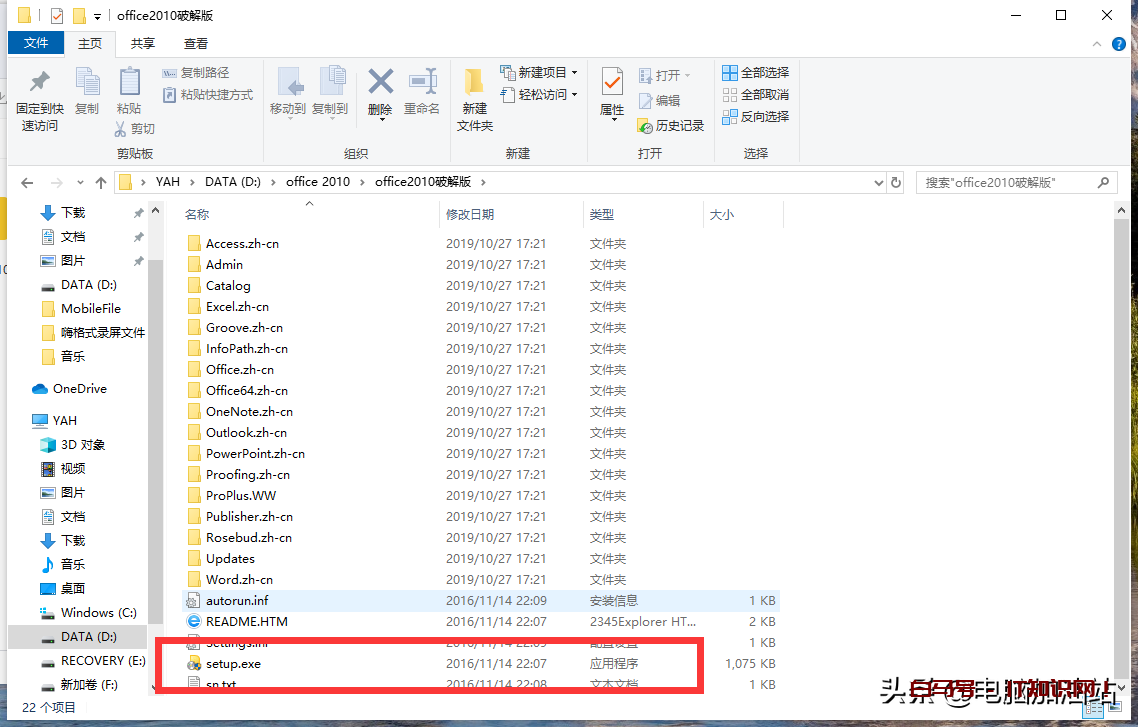Click the up-arrow parent folder button
1138x727 pixels.
(100, 183)
